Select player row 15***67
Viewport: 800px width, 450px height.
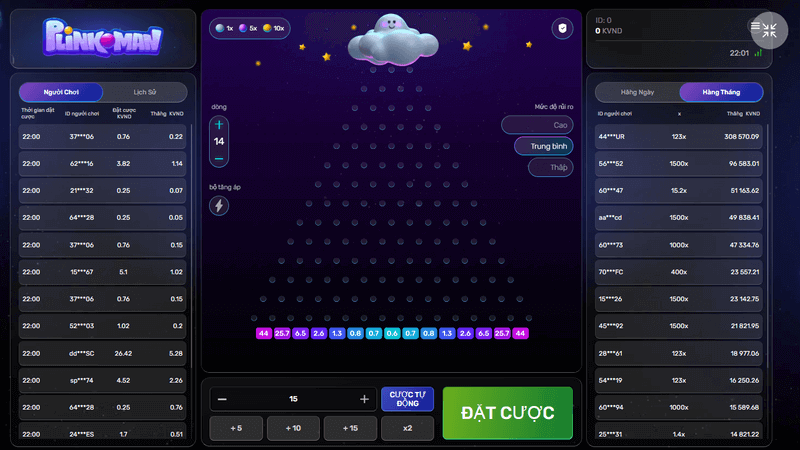pos(103,272)
